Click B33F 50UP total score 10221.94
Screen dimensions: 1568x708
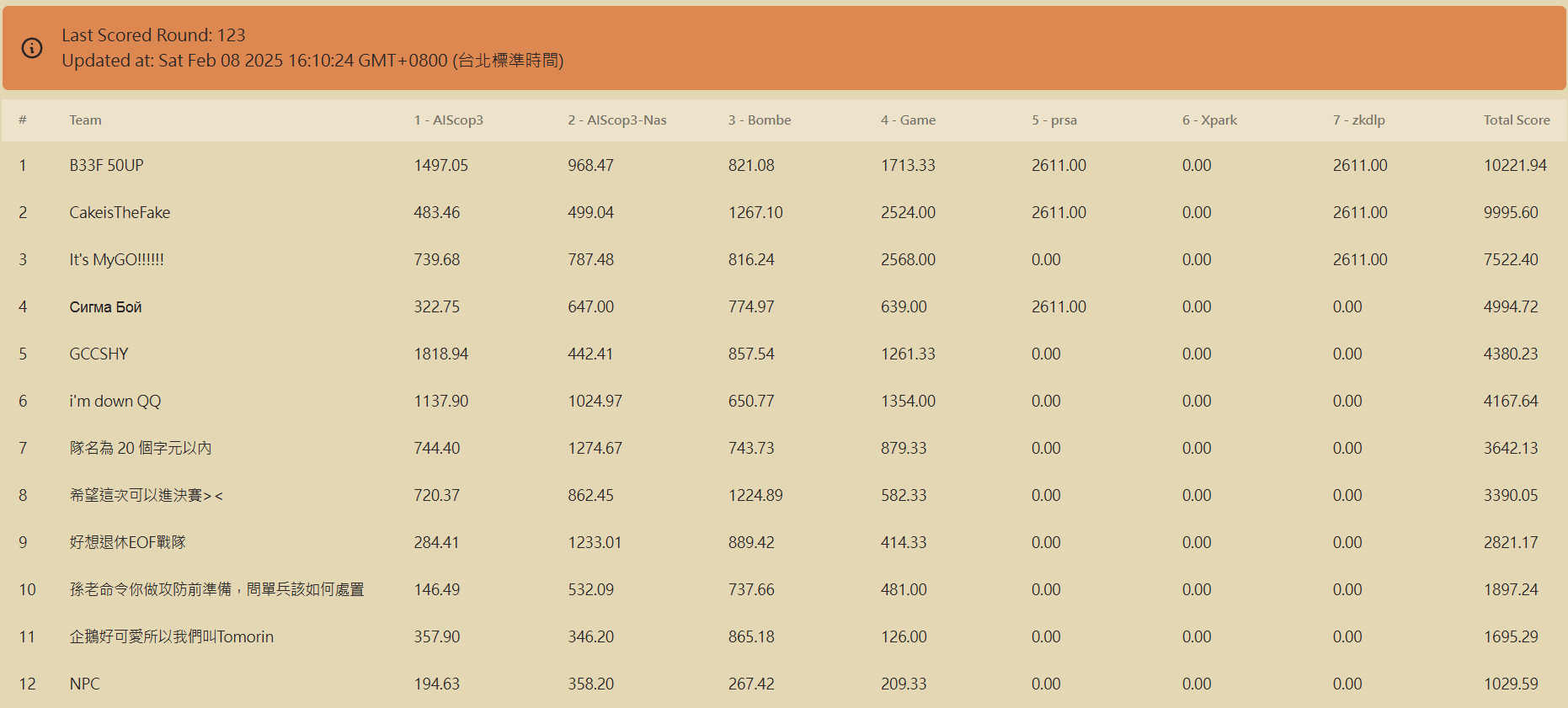[1514, 166]
